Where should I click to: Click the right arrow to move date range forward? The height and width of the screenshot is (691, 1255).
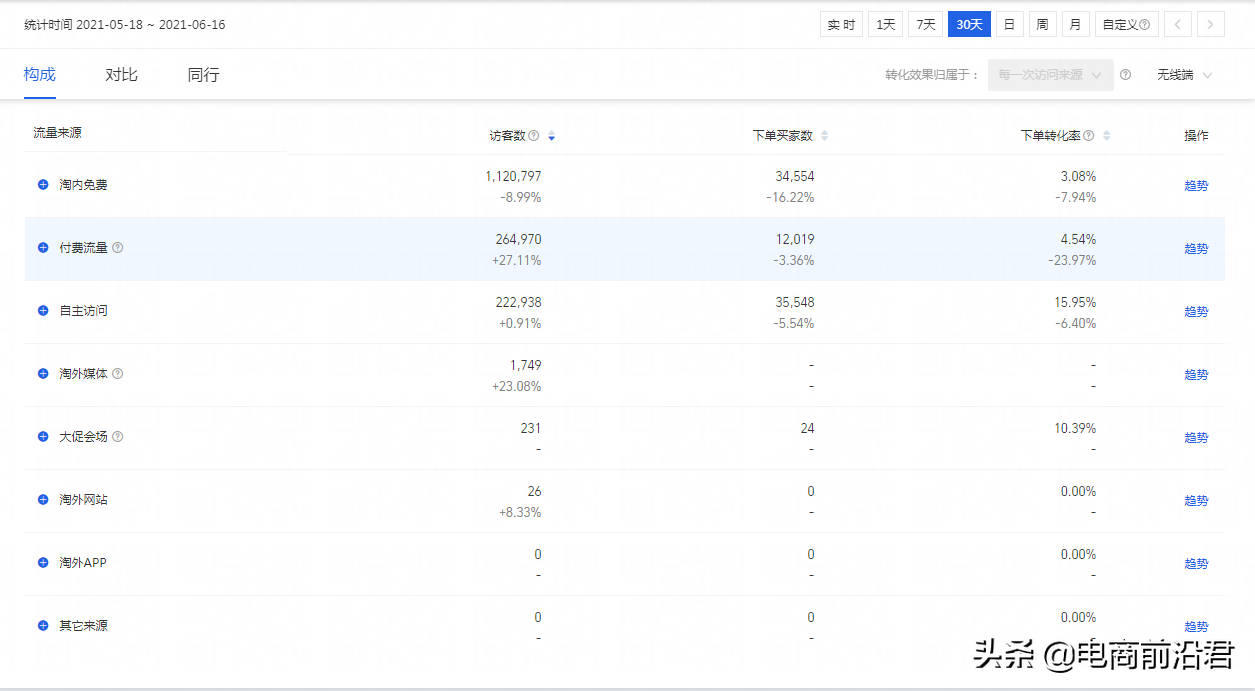tap(1211, 23)
